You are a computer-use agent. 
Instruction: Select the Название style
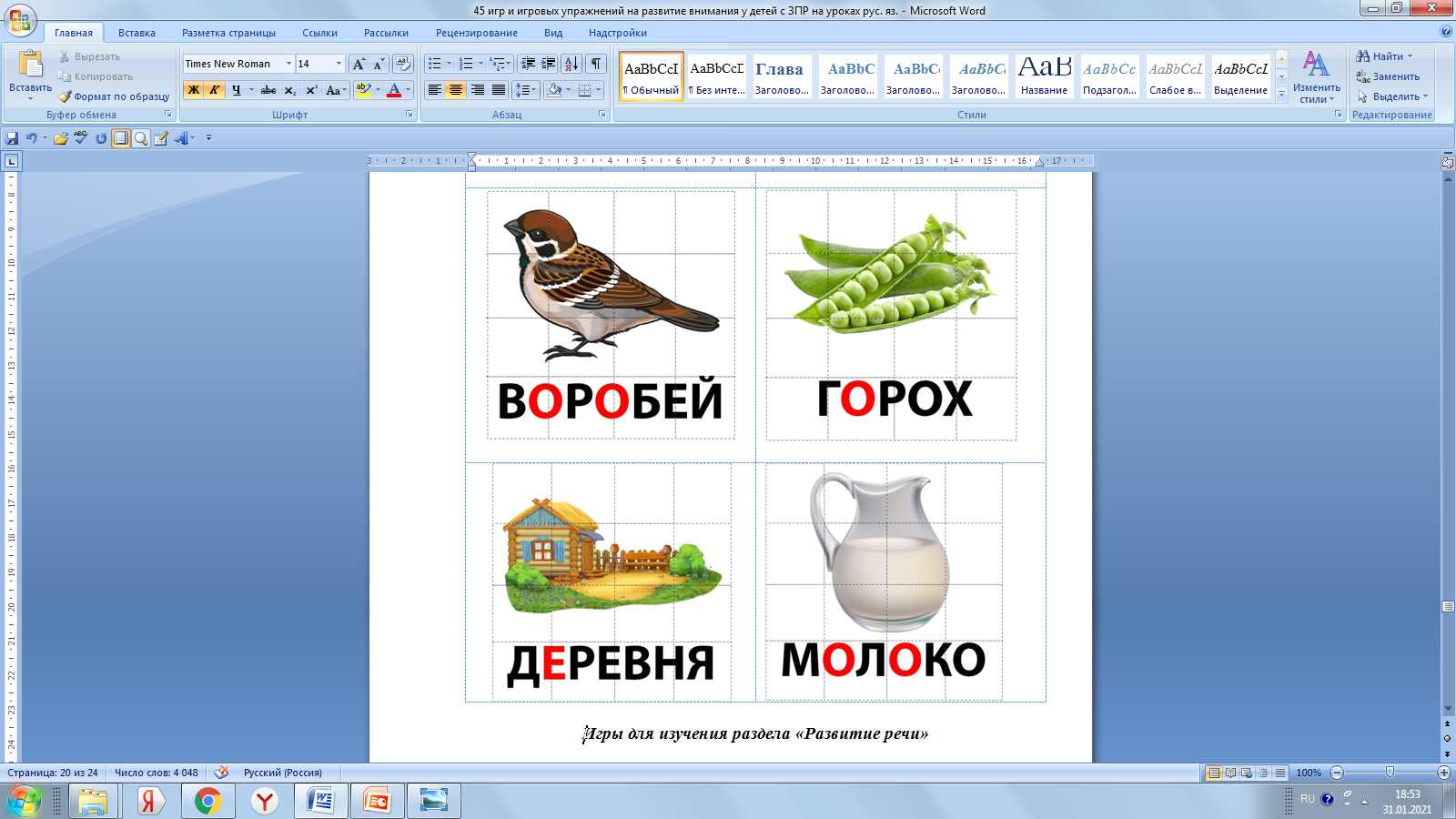(x=1044, y=76)
